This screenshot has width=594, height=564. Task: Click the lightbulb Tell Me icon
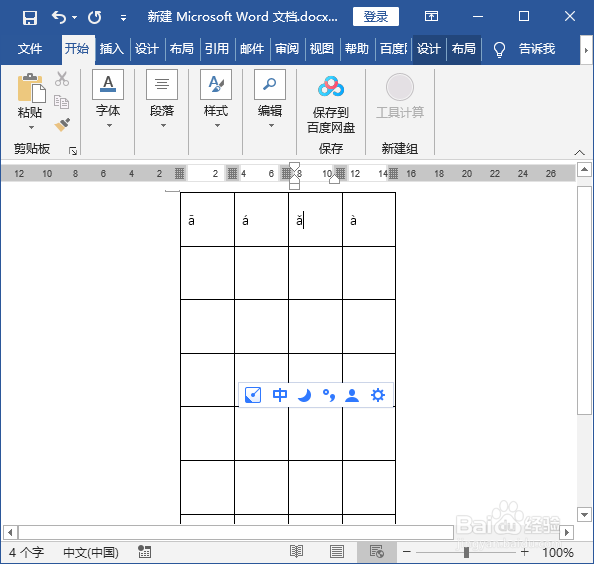(x=499, y=49)
